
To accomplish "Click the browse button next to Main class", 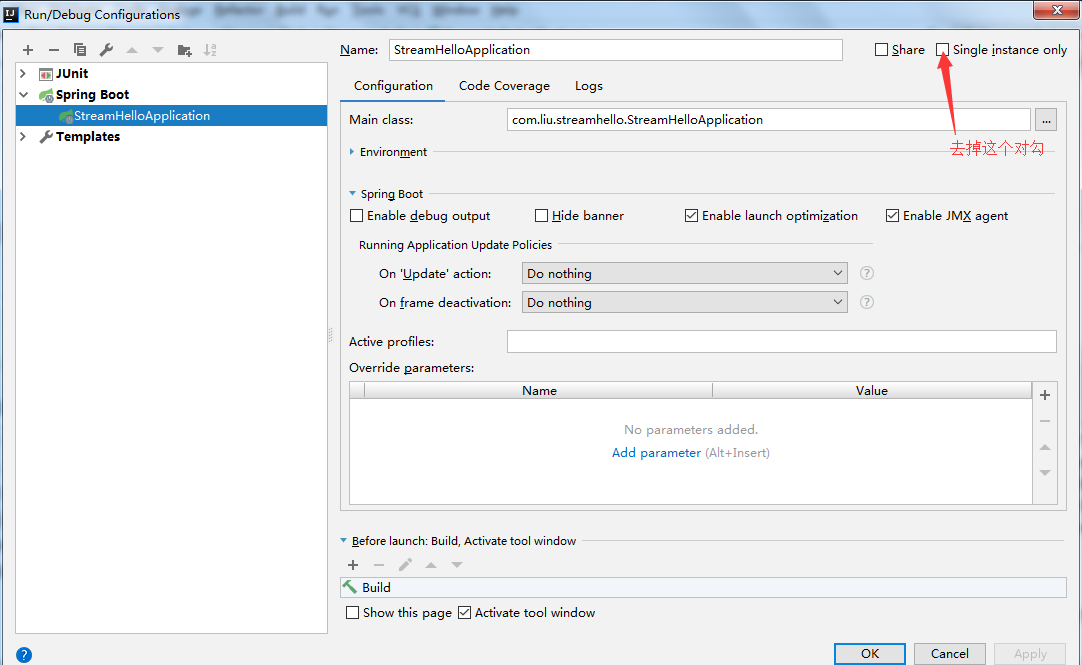I will [1046, 120].
